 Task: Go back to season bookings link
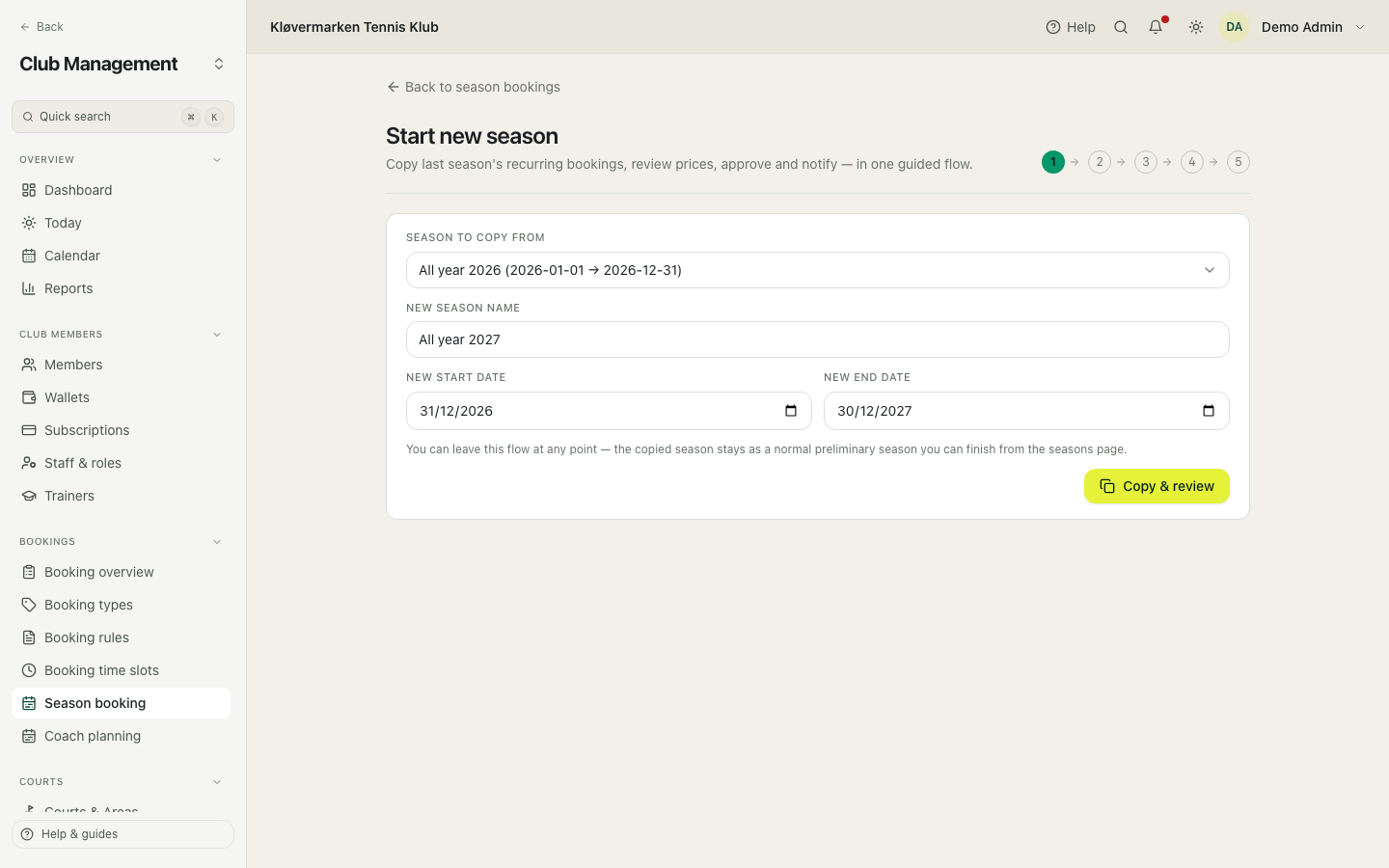coord(473,87)
